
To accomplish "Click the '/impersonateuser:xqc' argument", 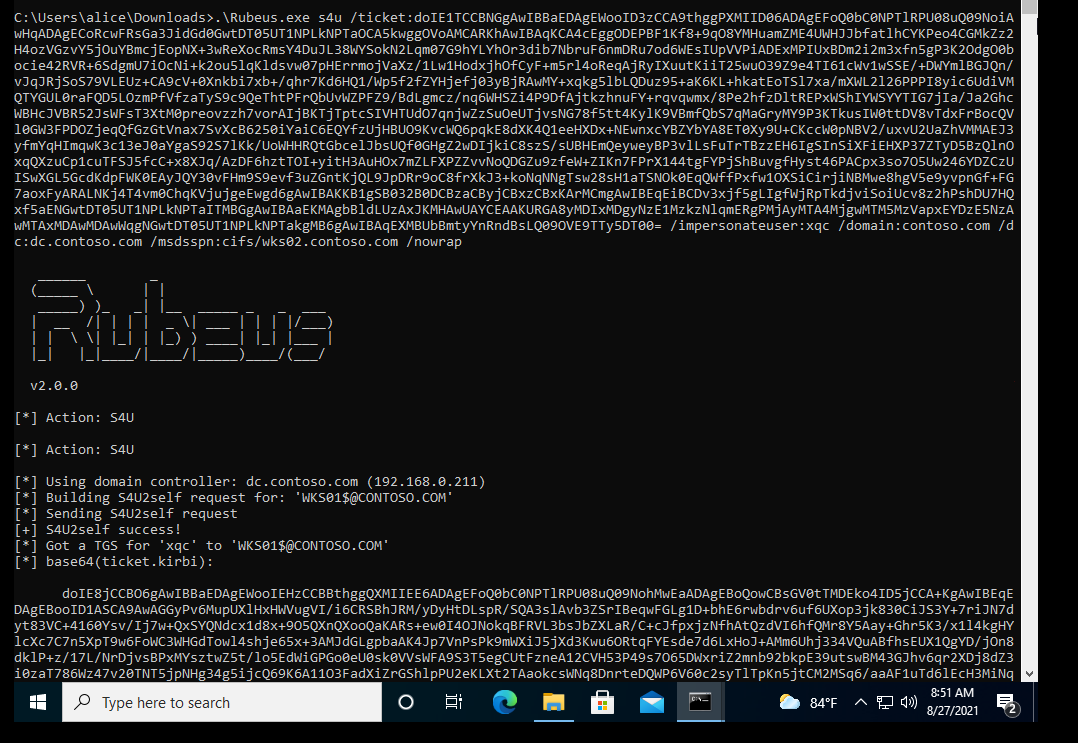I will (x=749, y=225).
